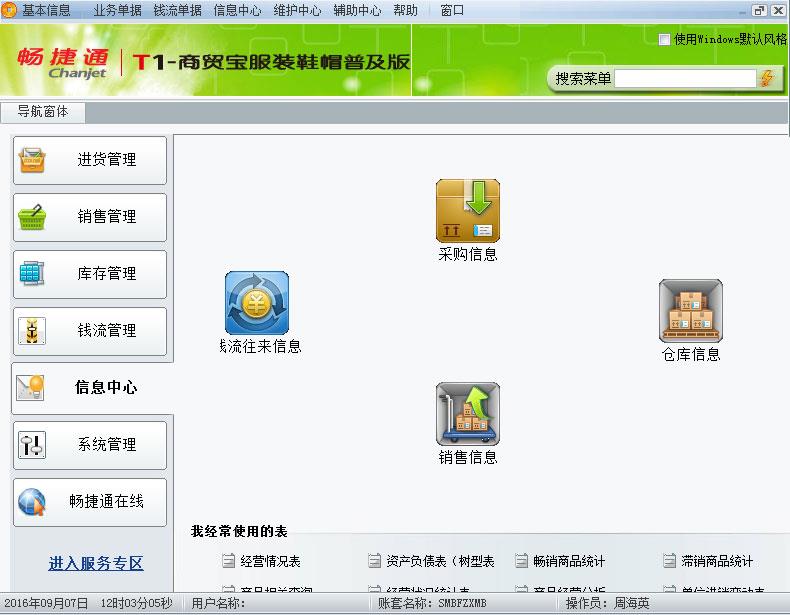Click the 操作员: 周海英 status entry
Screen dimensions: 790x615
click(x=607, y=603)
